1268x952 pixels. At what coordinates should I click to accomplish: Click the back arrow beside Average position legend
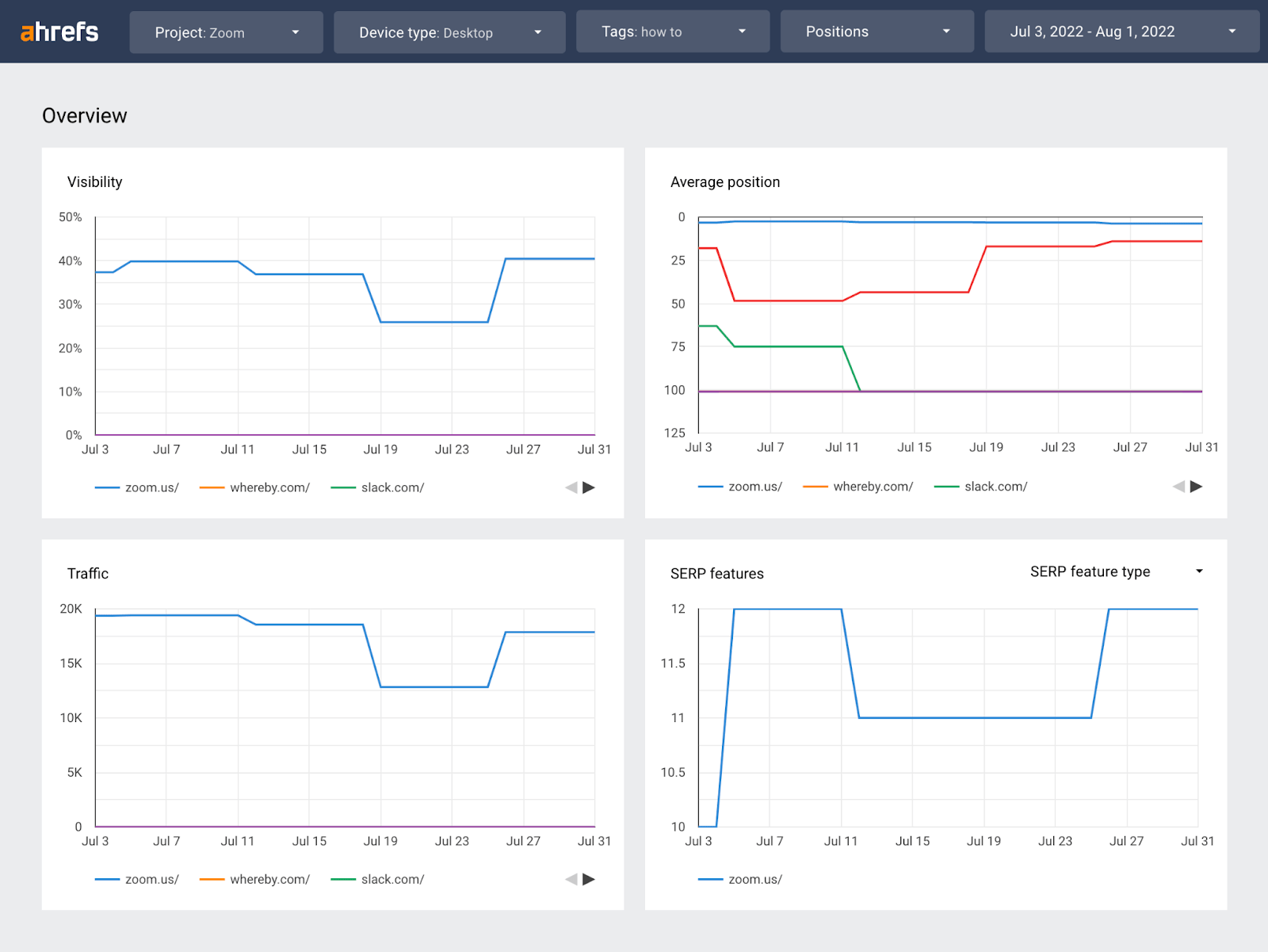pos(1178,487)
